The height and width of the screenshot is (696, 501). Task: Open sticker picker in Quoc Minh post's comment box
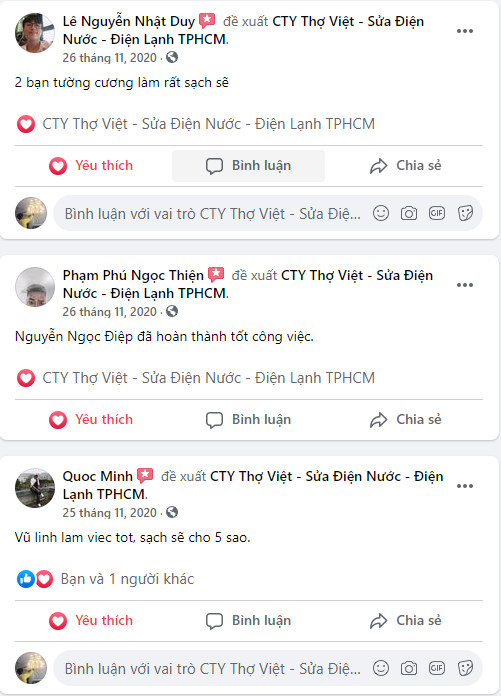tap(465, 668)
